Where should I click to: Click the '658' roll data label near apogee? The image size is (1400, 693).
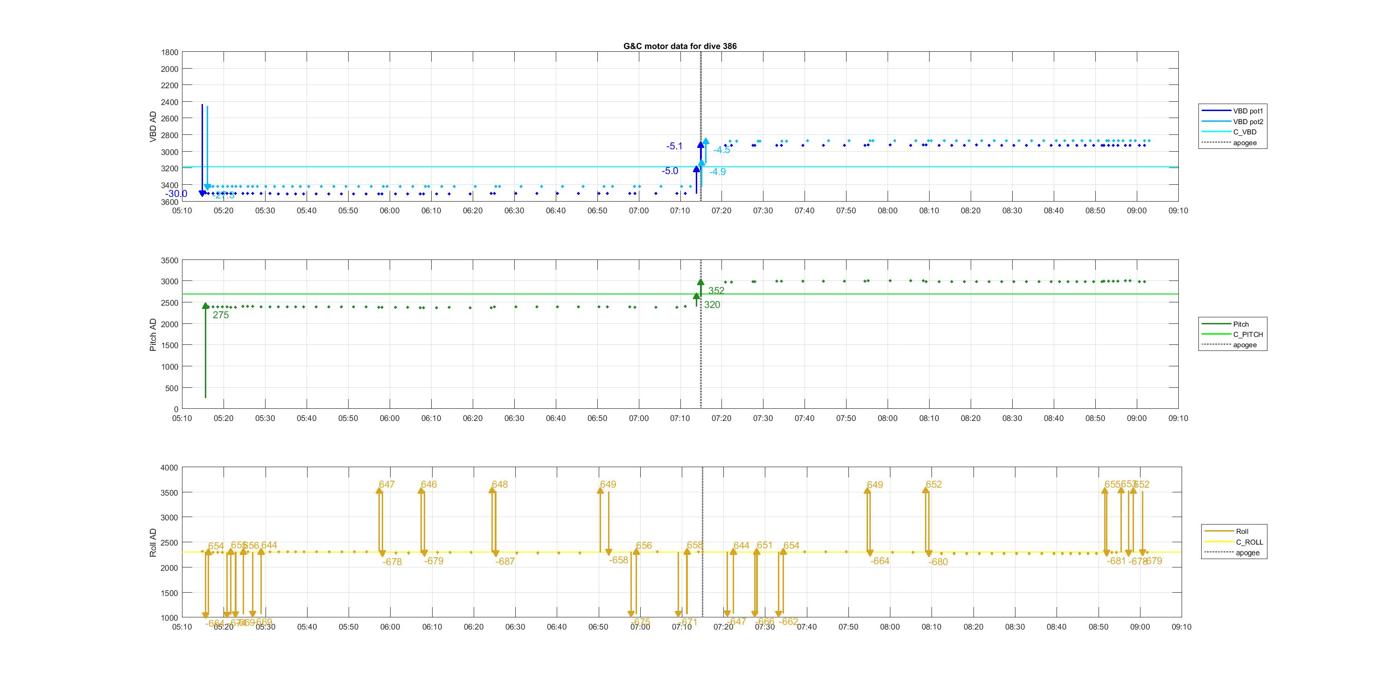(695, 546)
